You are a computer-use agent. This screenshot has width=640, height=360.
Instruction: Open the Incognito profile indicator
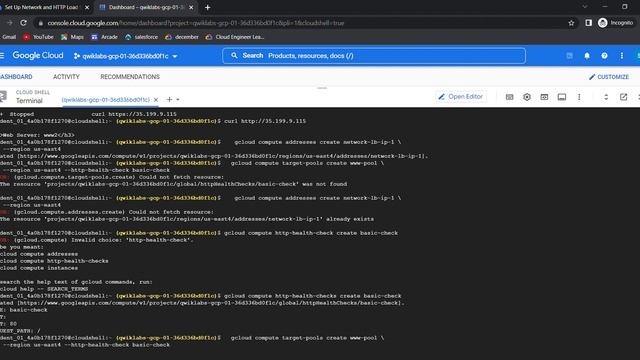click(x=615, y=23)
